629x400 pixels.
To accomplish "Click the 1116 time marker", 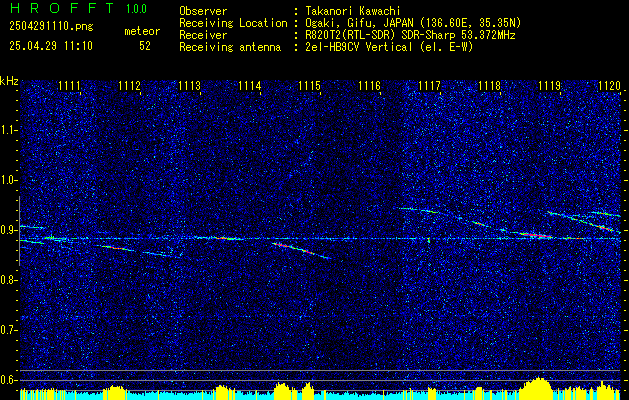I will pyautogui.click(x=369, y=86).
